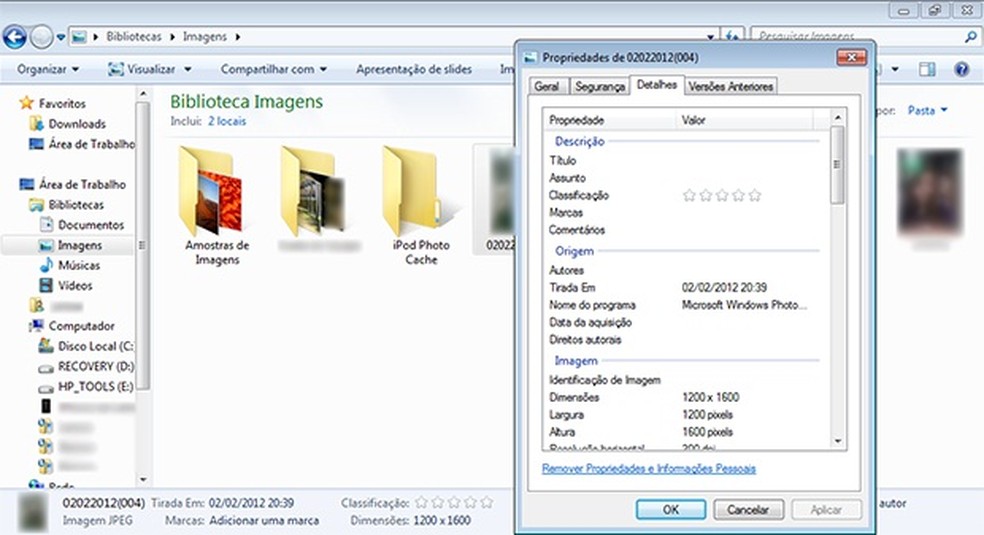Open the Vídeos library

click(66, 285)
